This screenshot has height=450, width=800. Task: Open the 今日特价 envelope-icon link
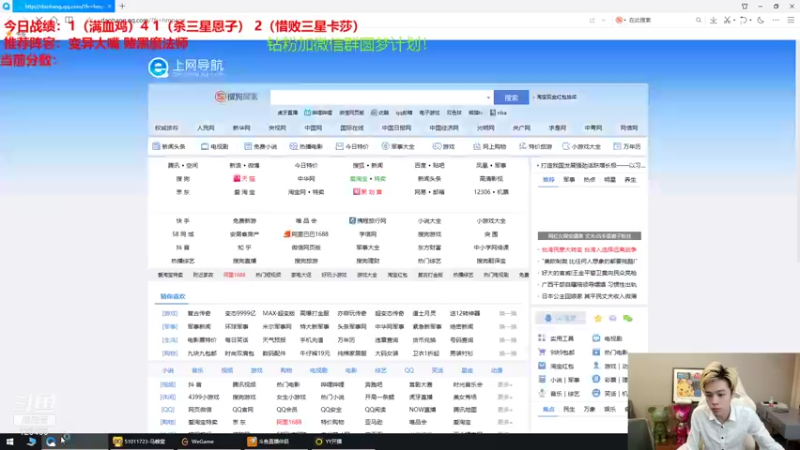(352, 146)
